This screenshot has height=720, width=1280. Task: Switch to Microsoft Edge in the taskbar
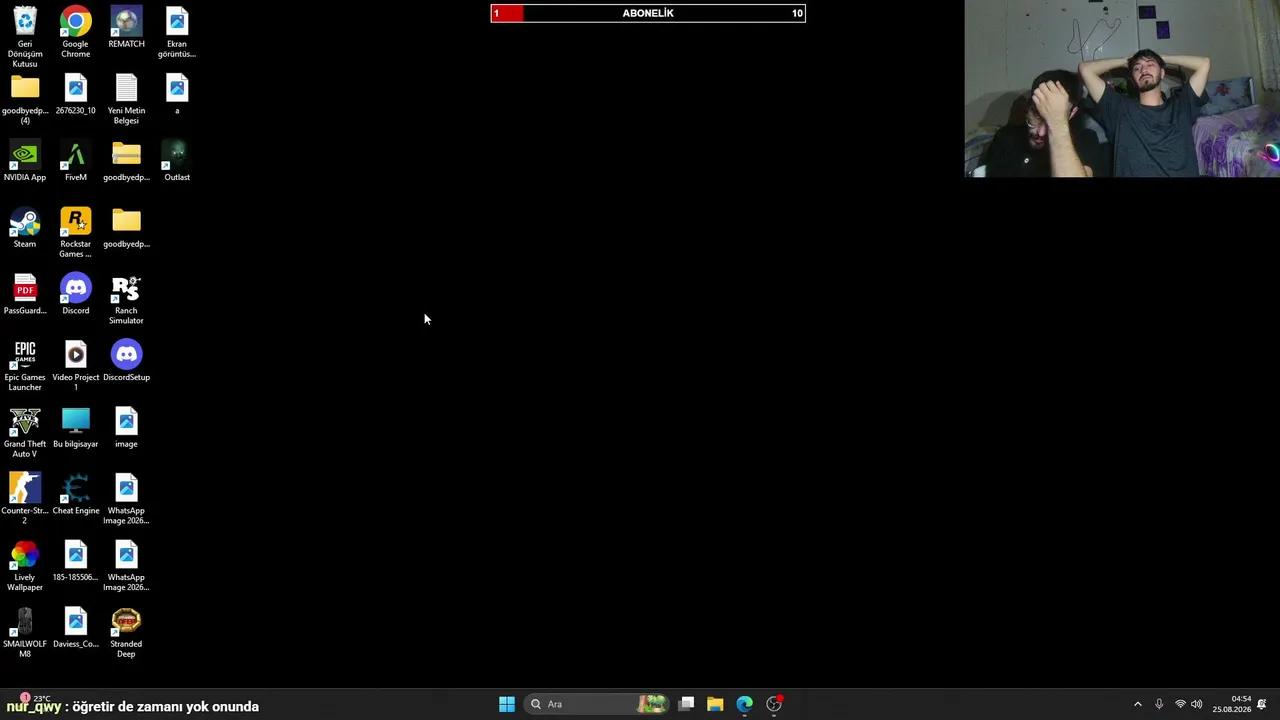pyautogui.click(x=744, y=704)
